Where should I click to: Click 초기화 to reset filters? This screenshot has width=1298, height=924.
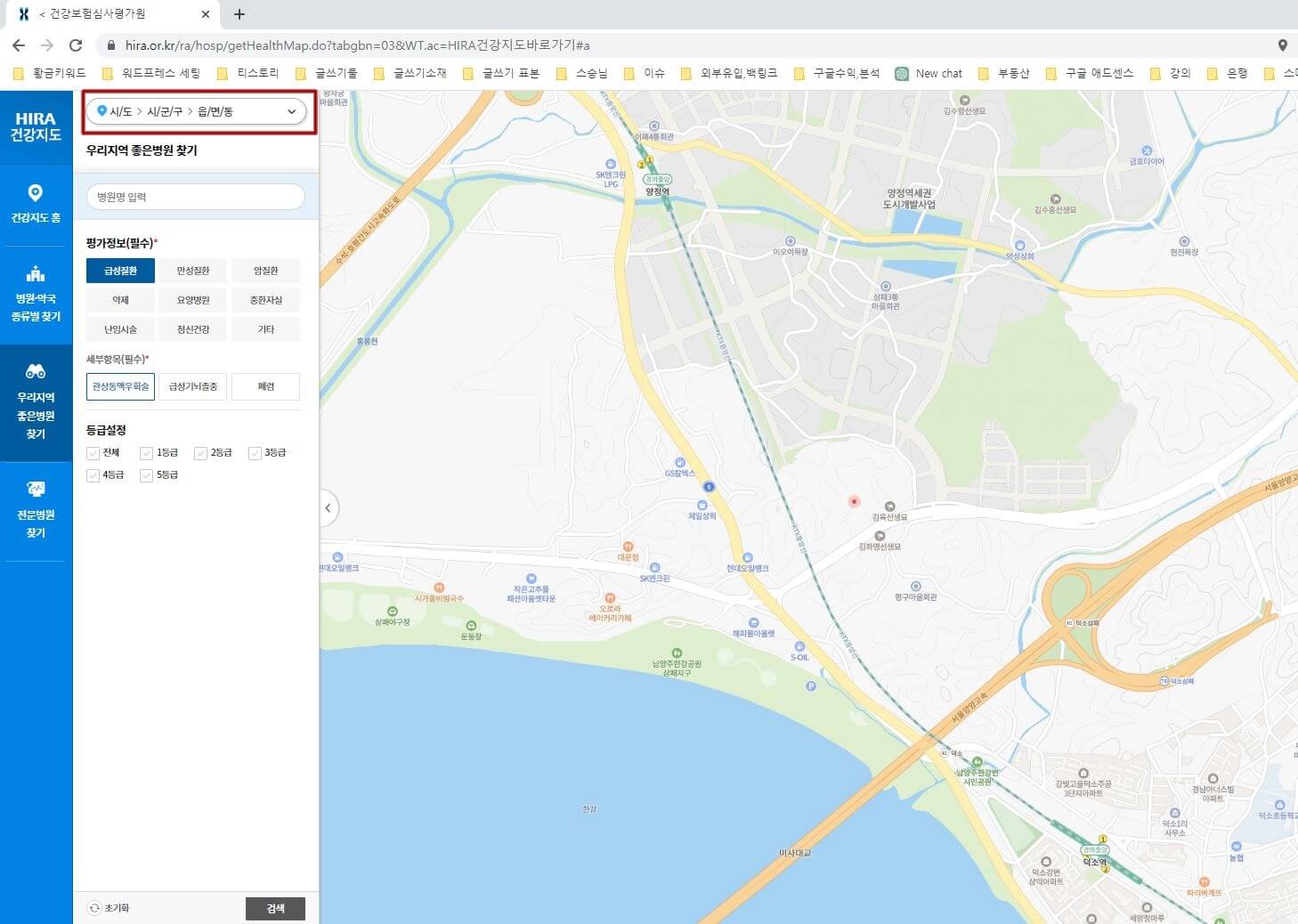(109, 908)
